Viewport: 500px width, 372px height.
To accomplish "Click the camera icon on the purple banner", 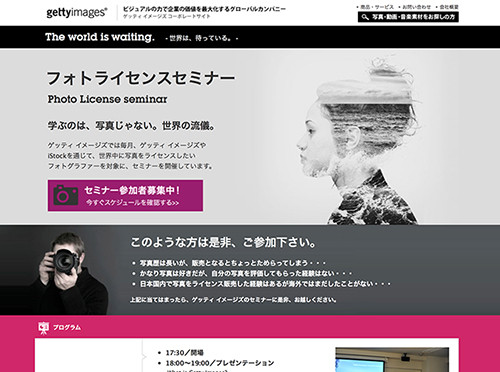I will tap(66, 195).
